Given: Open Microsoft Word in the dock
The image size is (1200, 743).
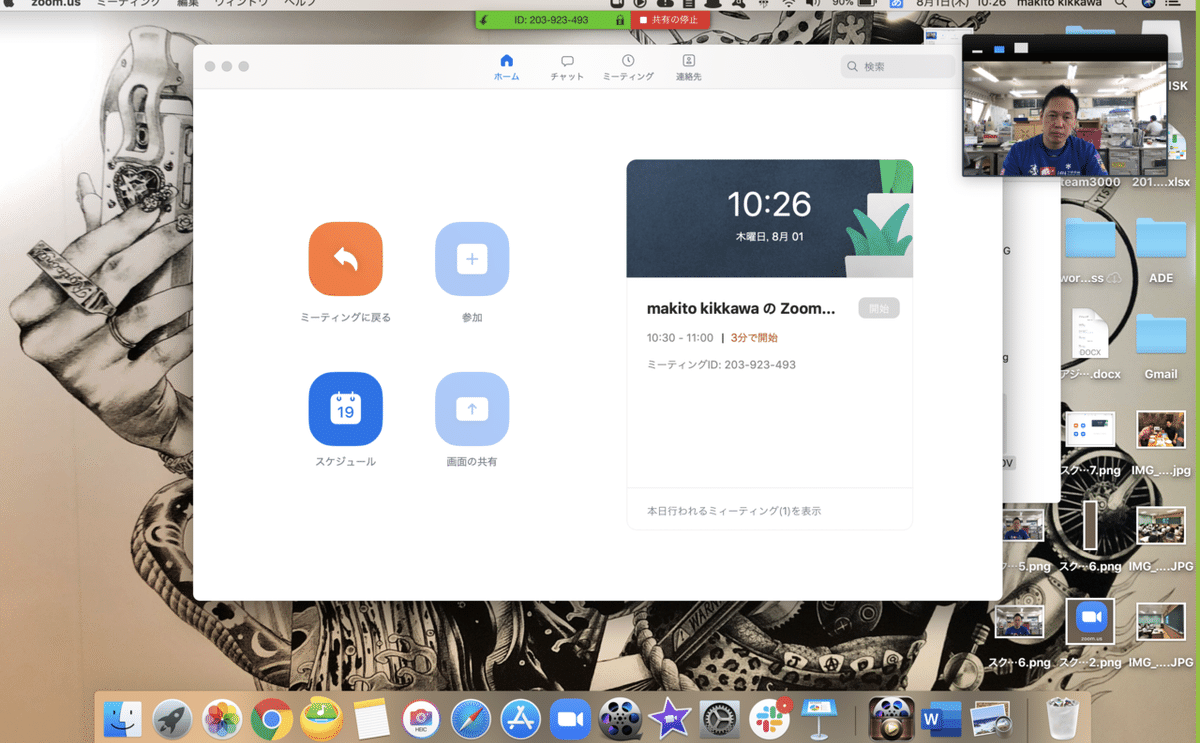Looking at the screenshot, I should coord(940,718).
